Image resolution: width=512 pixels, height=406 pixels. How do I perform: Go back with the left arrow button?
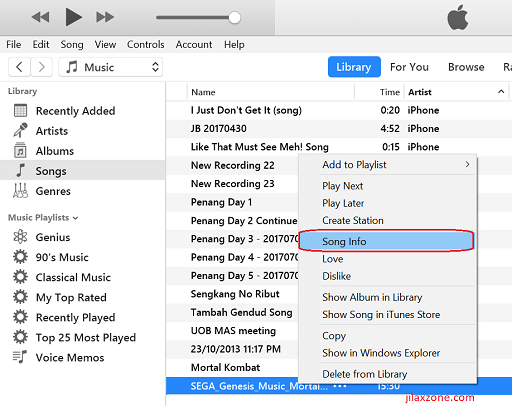(x=19, y=67)
